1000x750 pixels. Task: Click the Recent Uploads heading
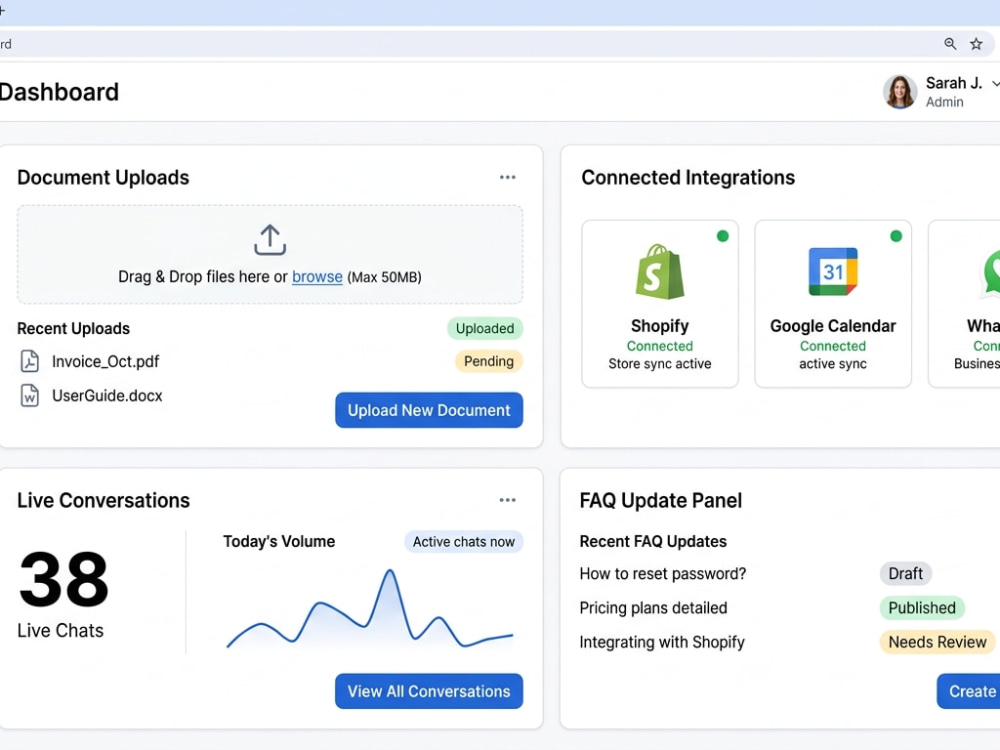click(73, 328)
